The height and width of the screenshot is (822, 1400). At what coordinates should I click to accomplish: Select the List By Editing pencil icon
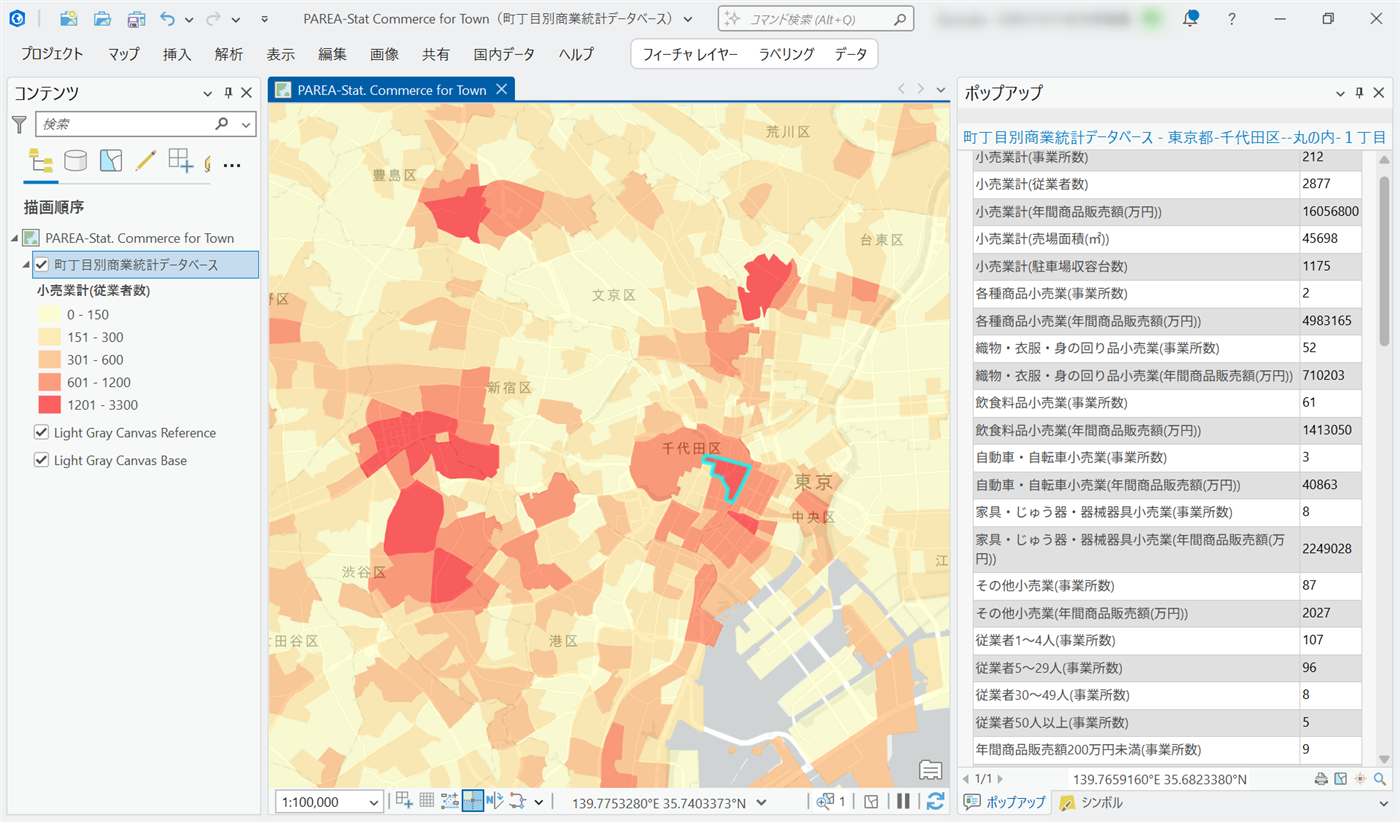(145, 161)
